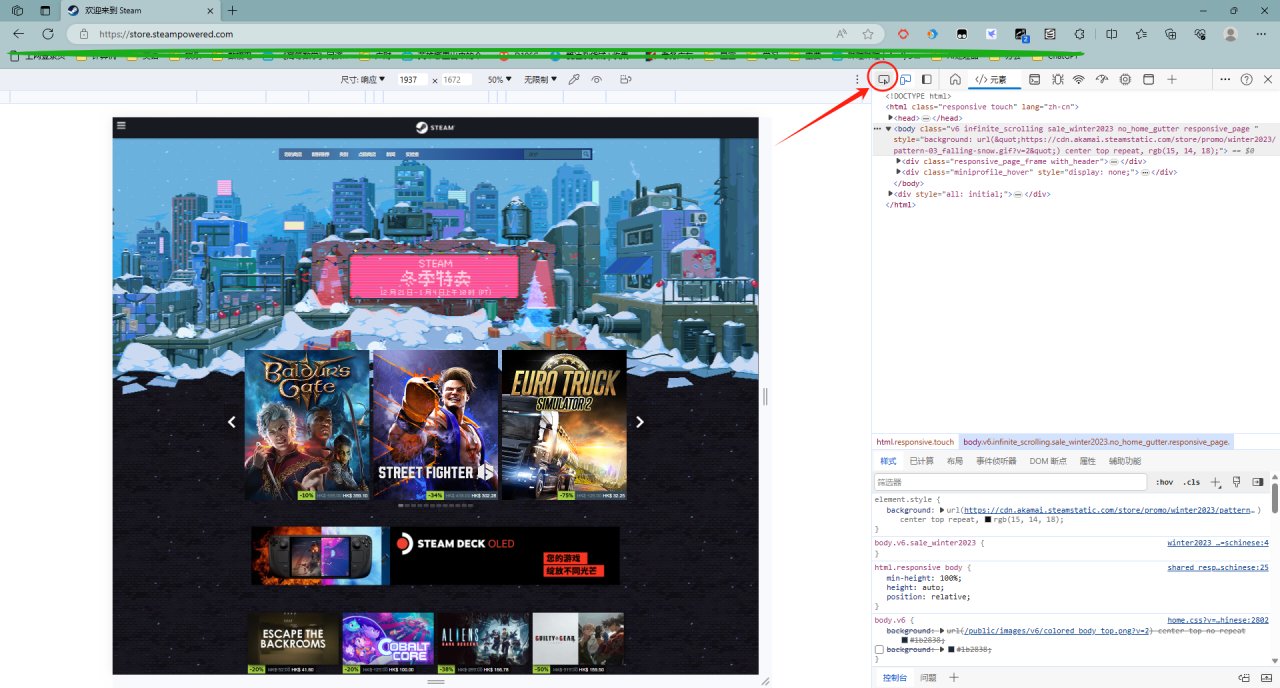
Task: Toggle :hov element state panel
Action: (1165, 482)
